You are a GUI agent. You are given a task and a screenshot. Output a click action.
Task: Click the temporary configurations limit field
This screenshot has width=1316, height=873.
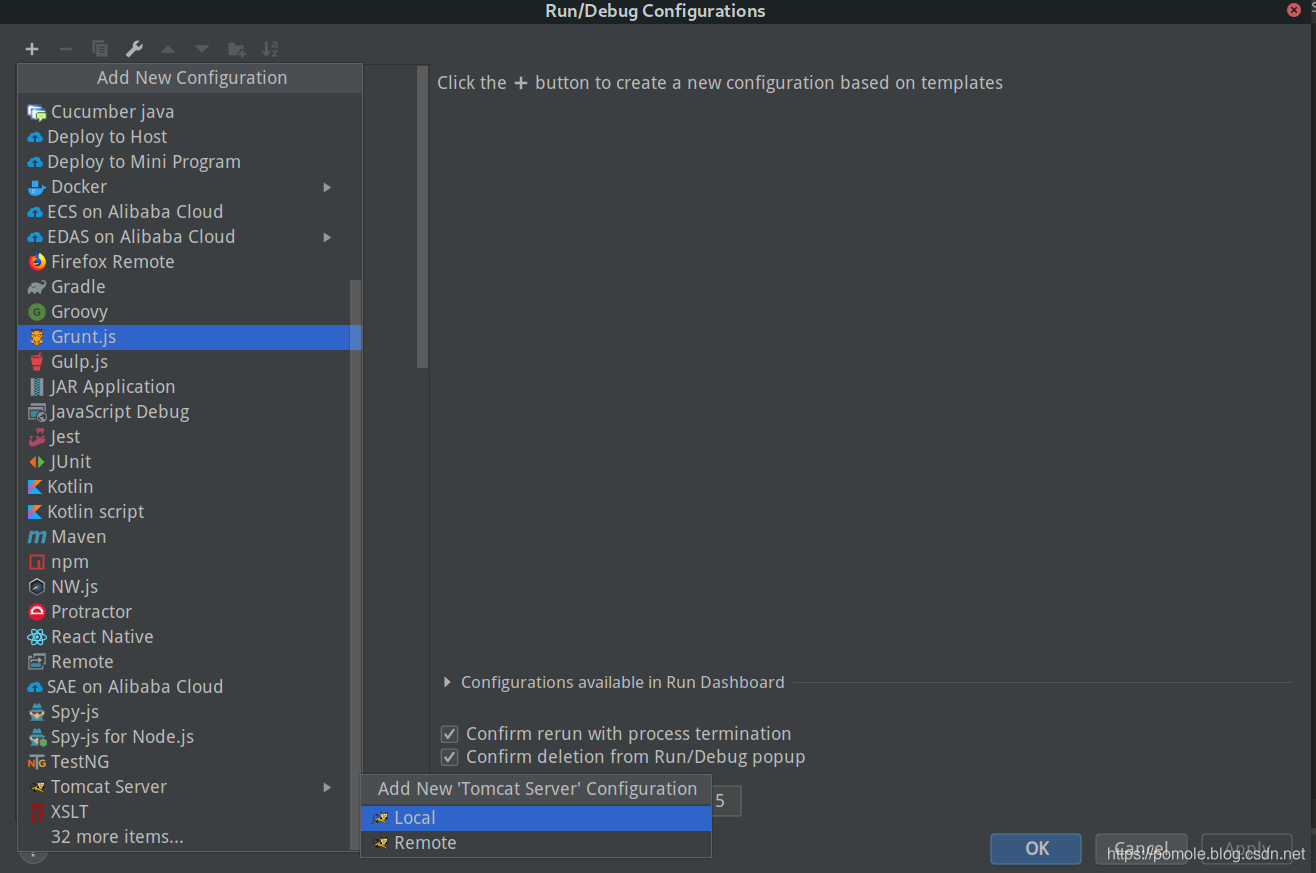tap(726, 801)
